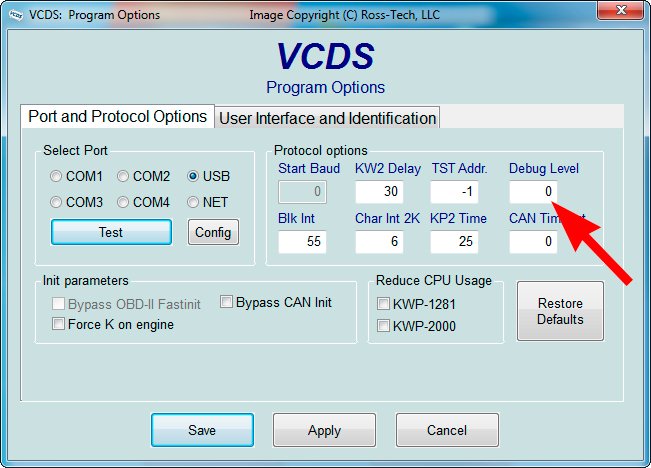Click the 'Start Baud' label
The image size is (651, 468).
[309, 168]
